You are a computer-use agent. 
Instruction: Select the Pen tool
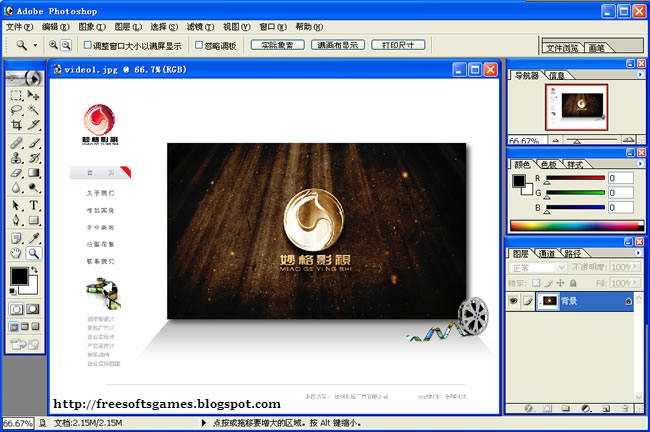pyautogui.click(x=16, y=220)
